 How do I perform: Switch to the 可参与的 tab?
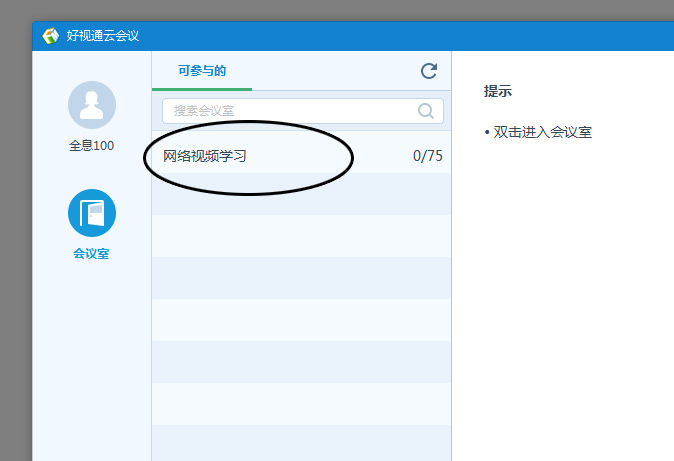pos(202,71)
